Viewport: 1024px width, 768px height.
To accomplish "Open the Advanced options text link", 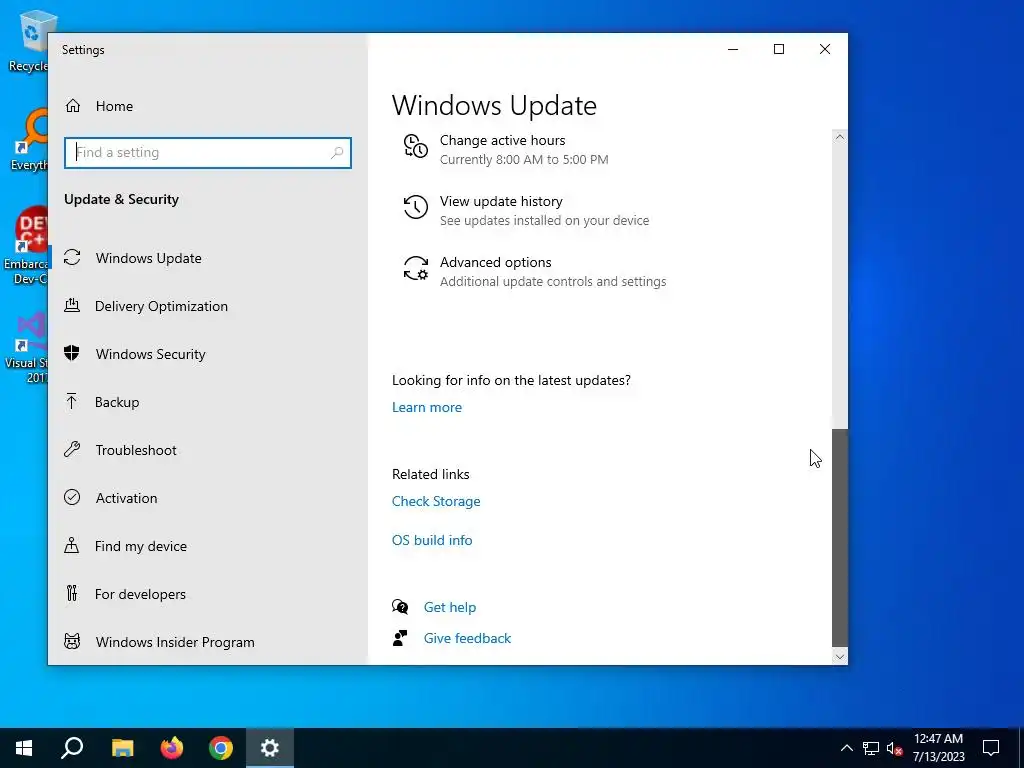I will 496,262.
